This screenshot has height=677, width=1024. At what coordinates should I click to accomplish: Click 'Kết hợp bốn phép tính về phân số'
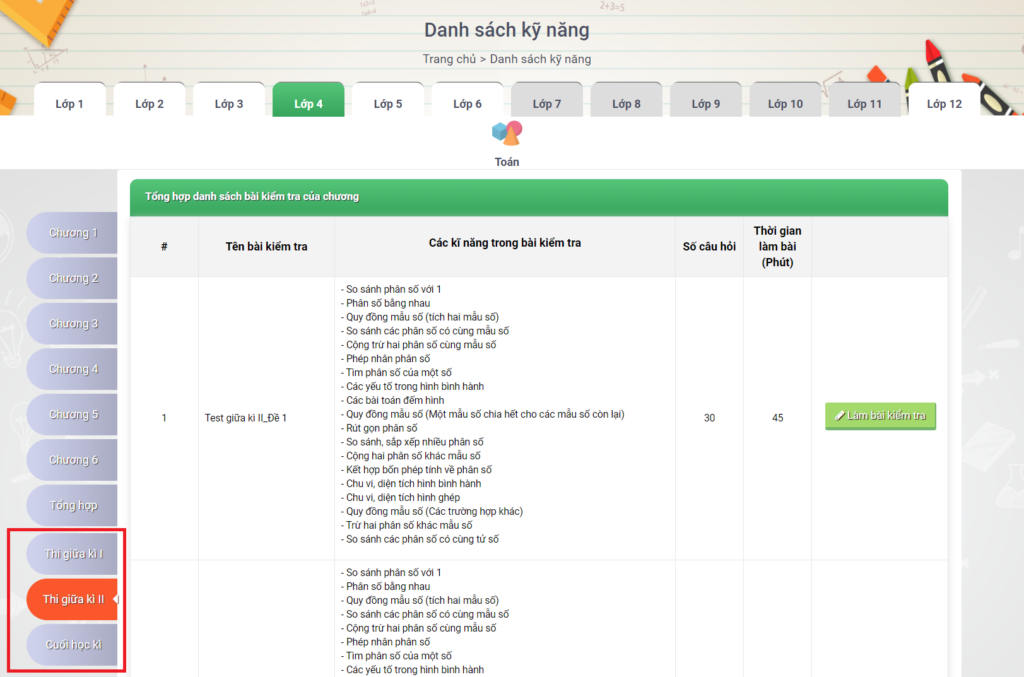click(x=417, y=470)
